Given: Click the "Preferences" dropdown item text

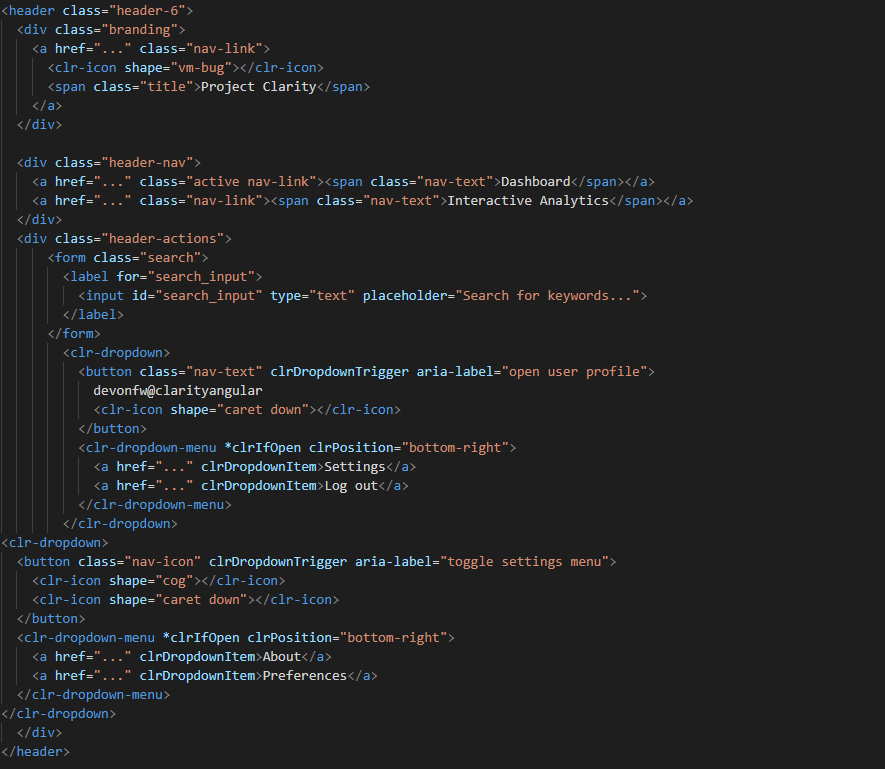Looking at the screenshot, I should (304, 675).
